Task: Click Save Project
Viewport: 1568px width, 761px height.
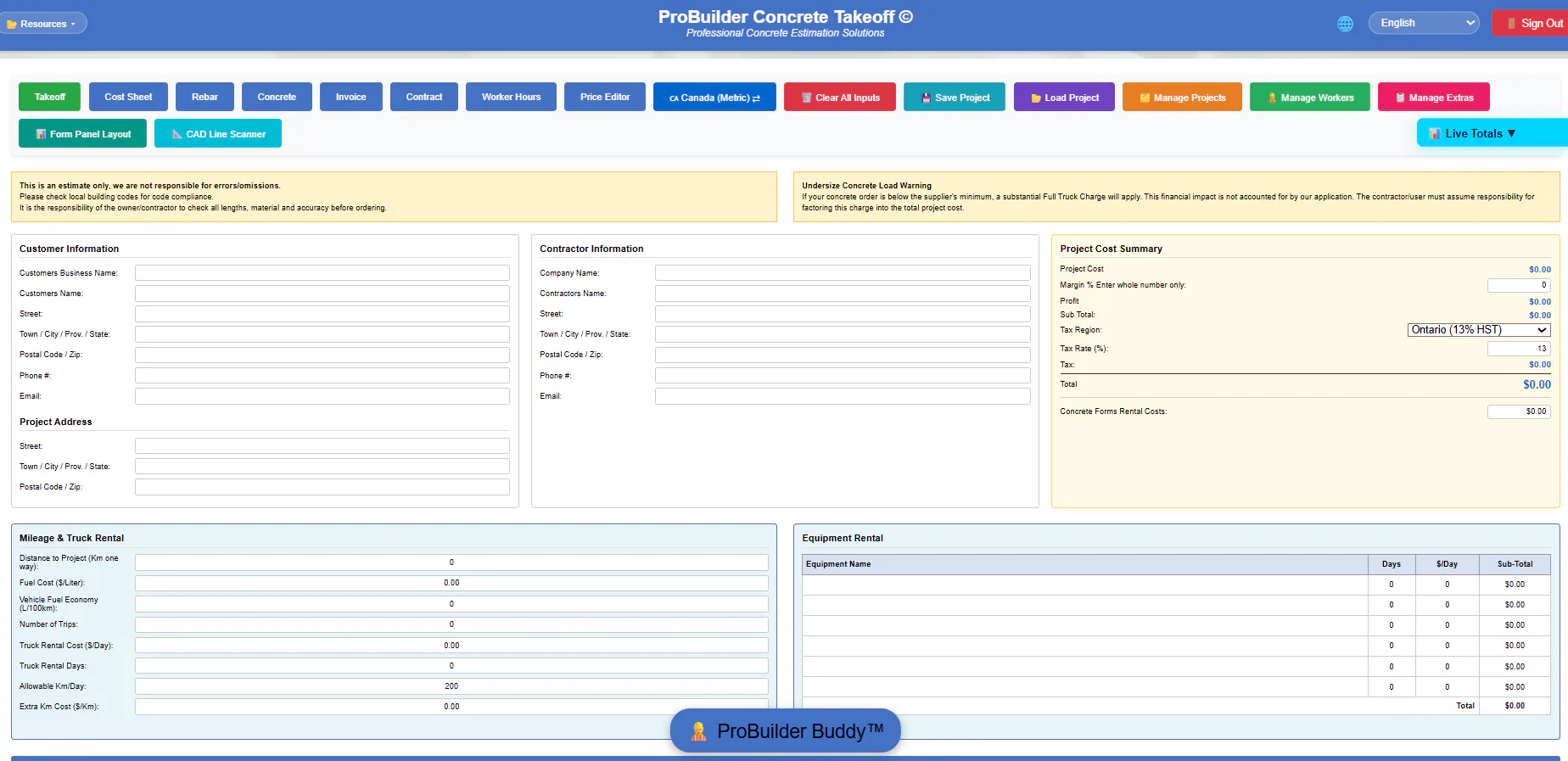Action: [x=955, y=98]
